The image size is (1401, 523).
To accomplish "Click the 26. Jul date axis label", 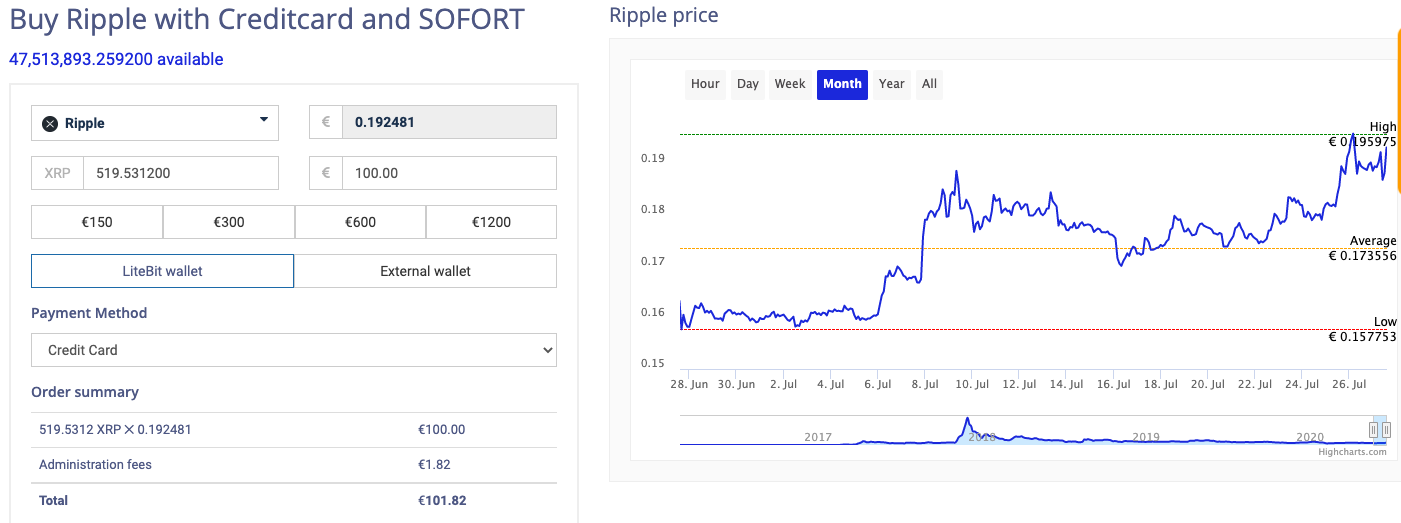I will [x=1349, y=384].
